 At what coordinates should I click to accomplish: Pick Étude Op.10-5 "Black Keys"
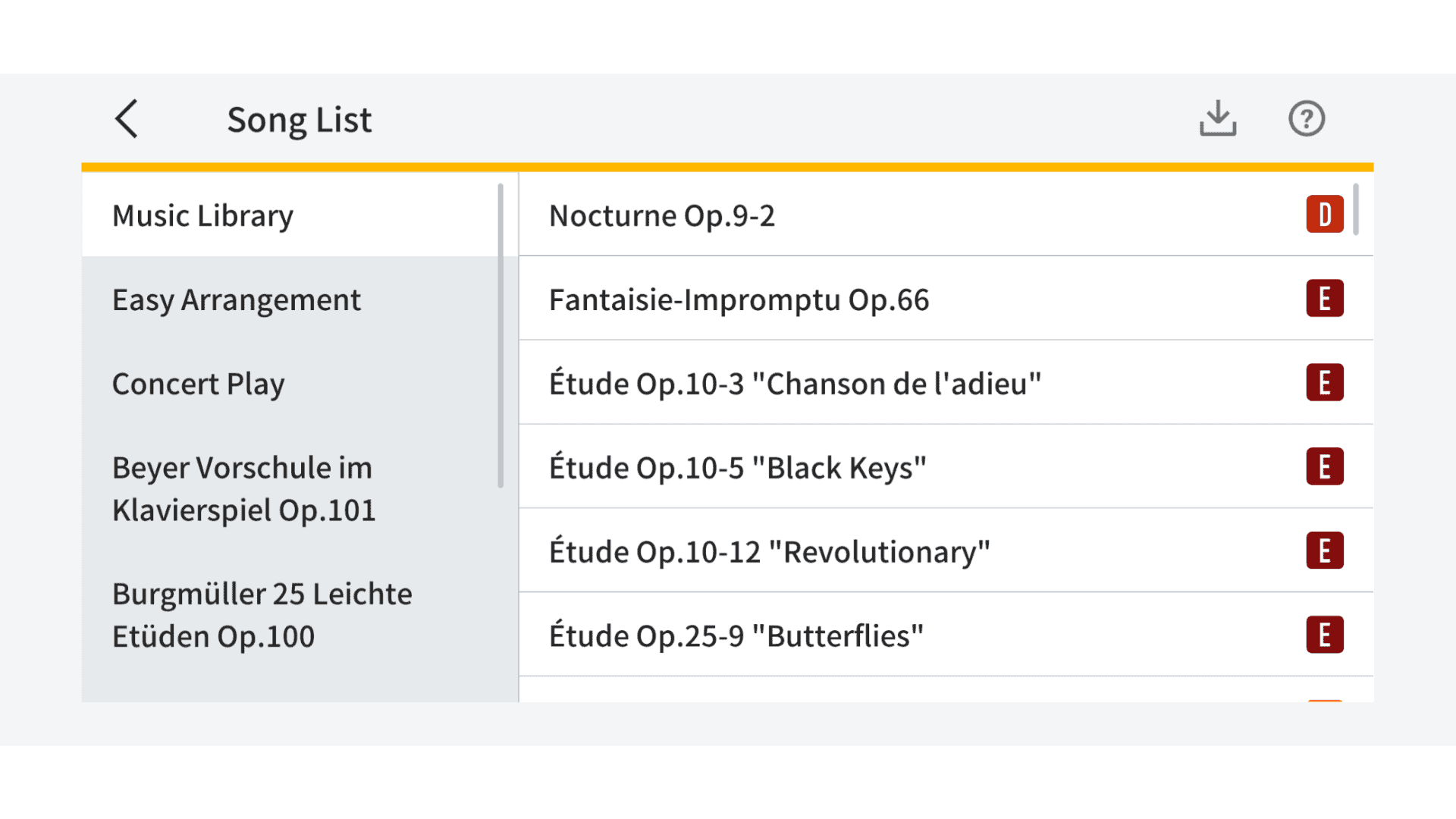point(738,468)
